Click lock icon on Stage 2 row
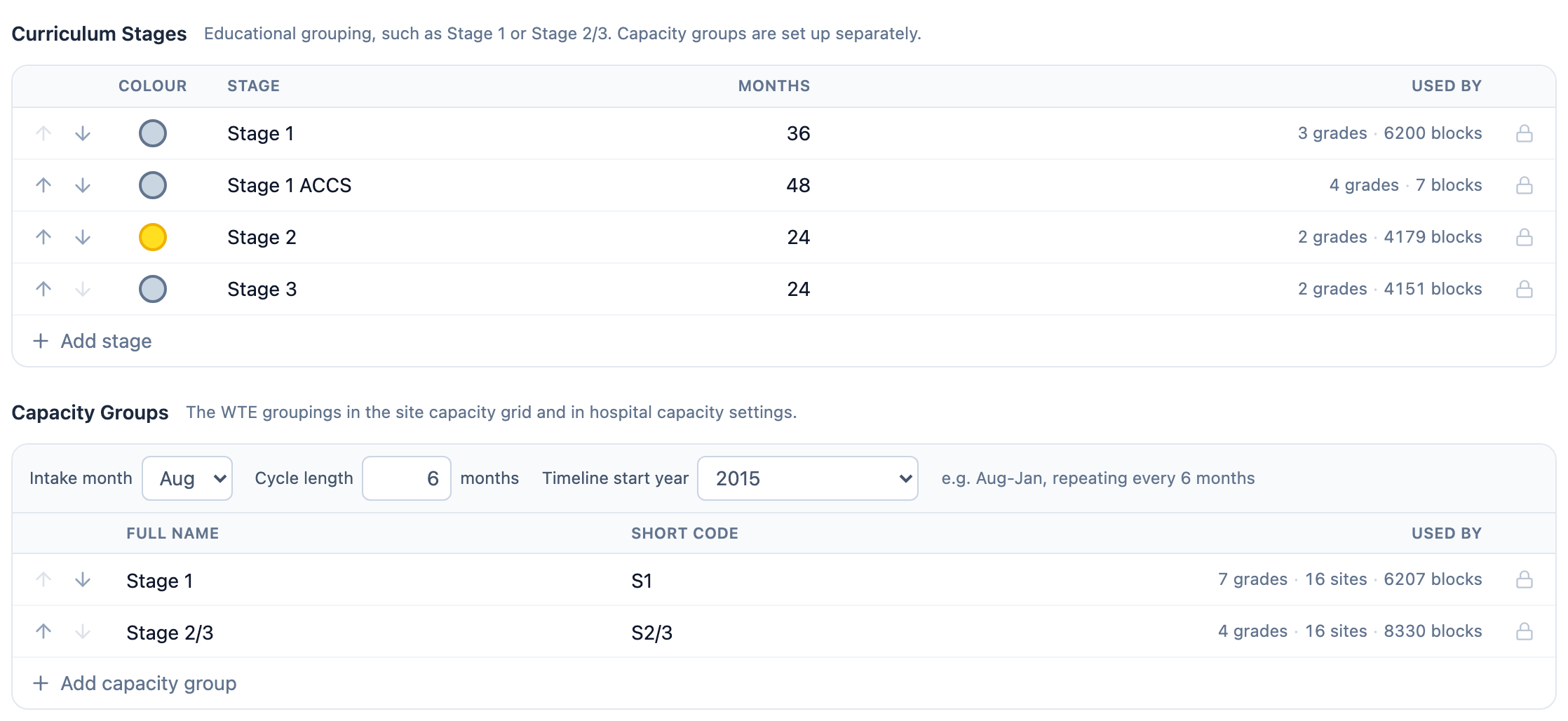The width and height of the screenshot is (1568, 721). pos(1524,237)
